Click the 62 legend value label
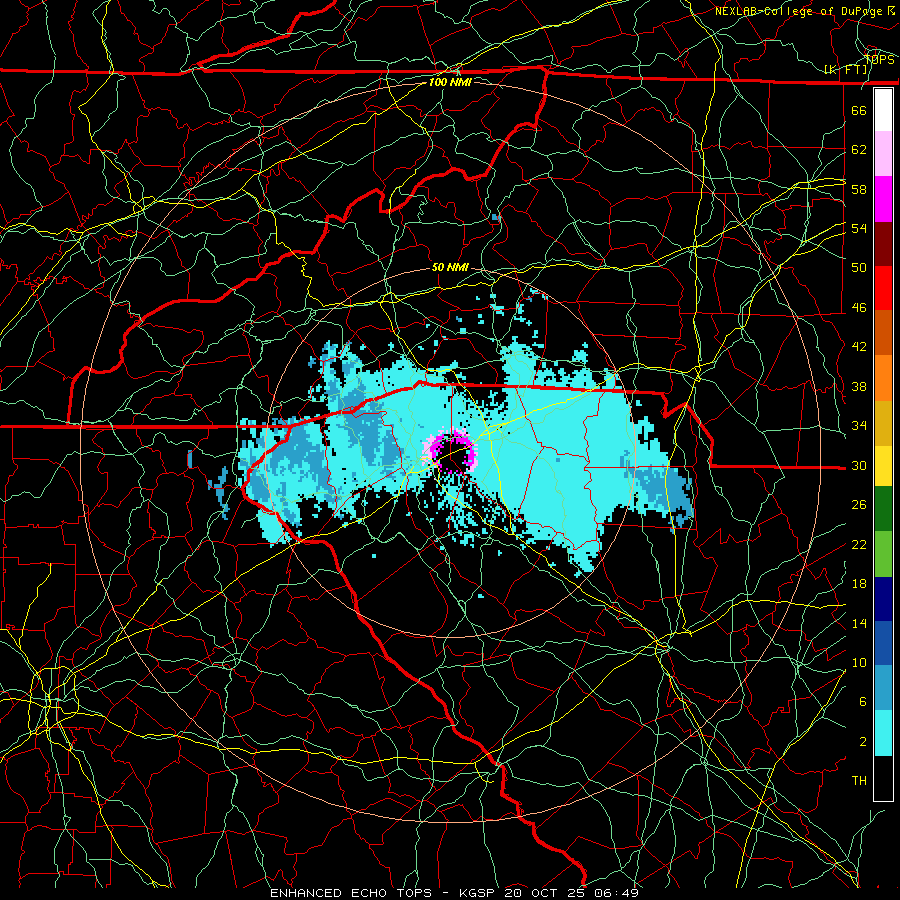 [859, 150]
